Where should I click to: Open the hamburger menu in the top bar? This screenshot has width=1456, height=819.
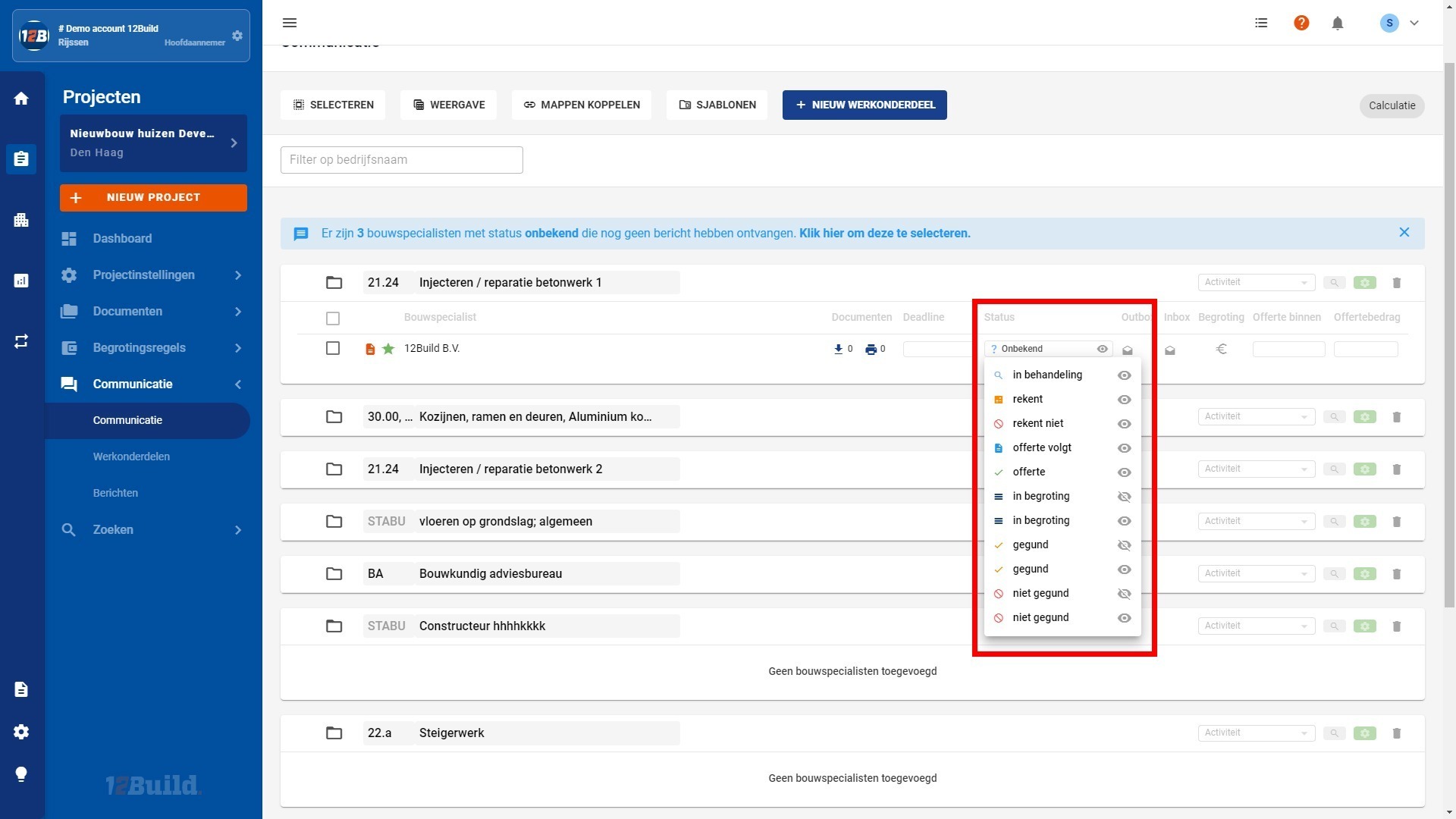(290, 23)
